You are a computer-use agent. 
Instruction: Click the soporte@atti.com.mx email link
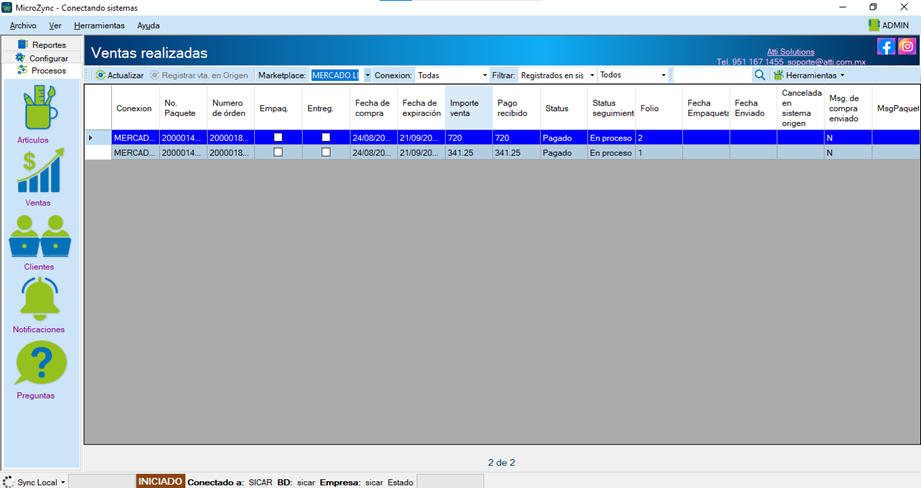click(x=826, y=62)
